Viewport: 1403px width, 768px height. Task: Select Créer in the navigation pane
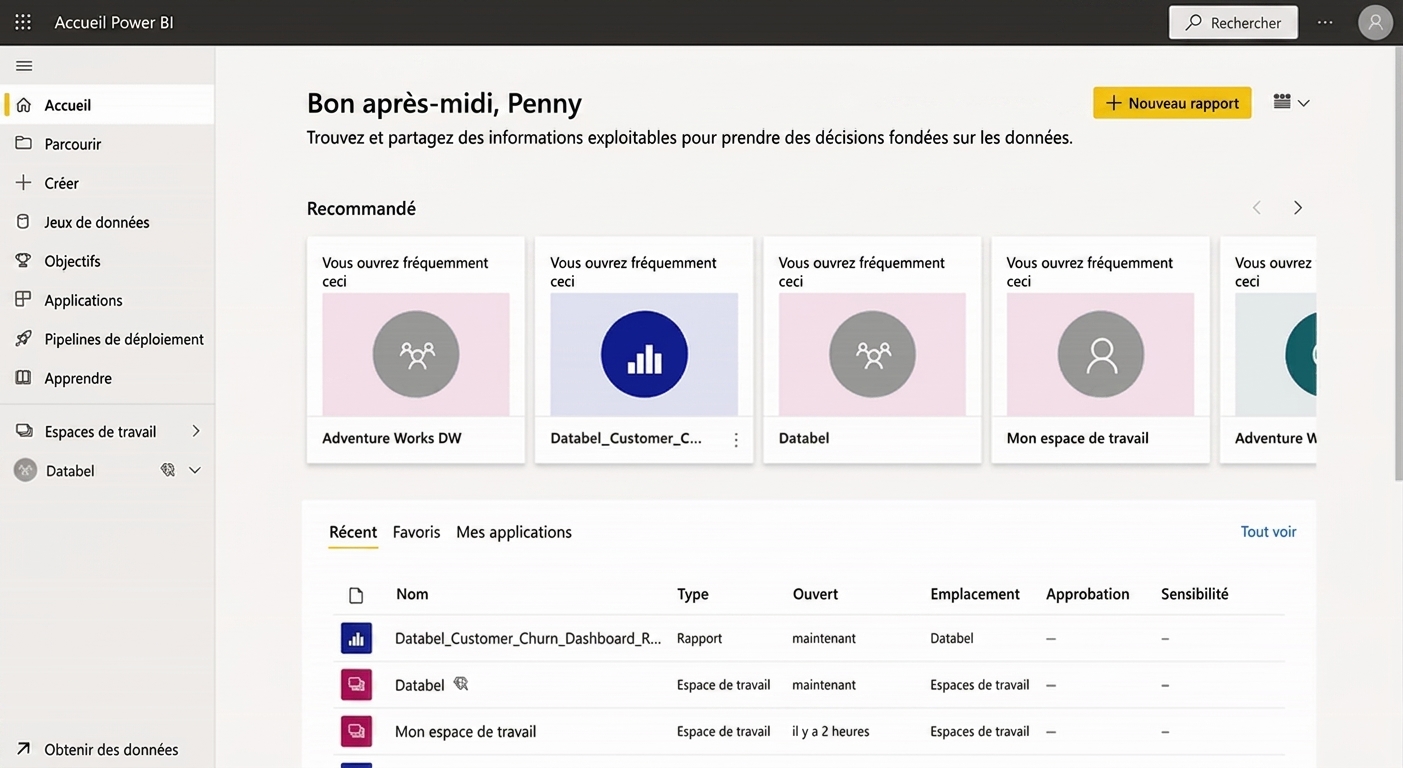(x=108, y=183)
